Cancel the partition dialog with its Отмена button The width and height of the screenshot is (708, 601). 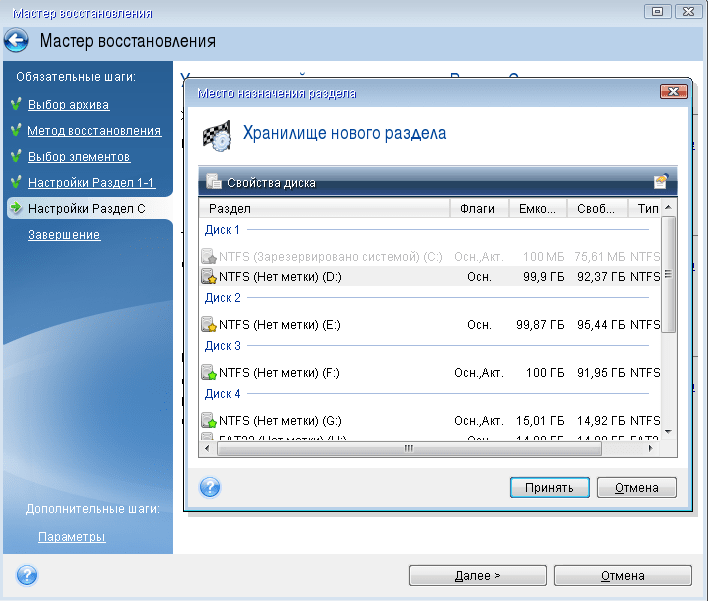(636, 488)
